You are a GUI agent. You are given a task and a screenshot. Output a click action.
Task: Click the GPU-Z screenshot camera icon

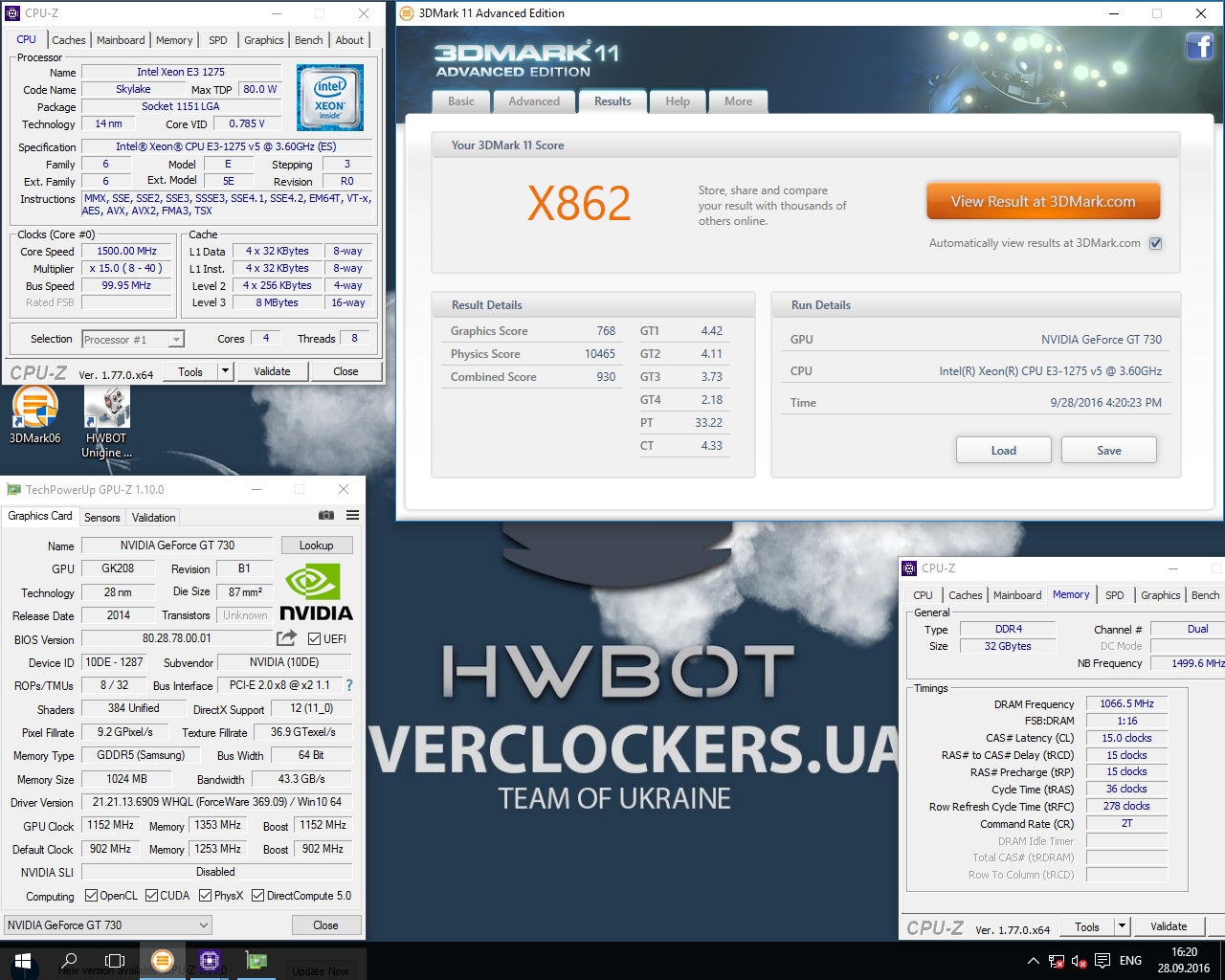click(326, 515)
